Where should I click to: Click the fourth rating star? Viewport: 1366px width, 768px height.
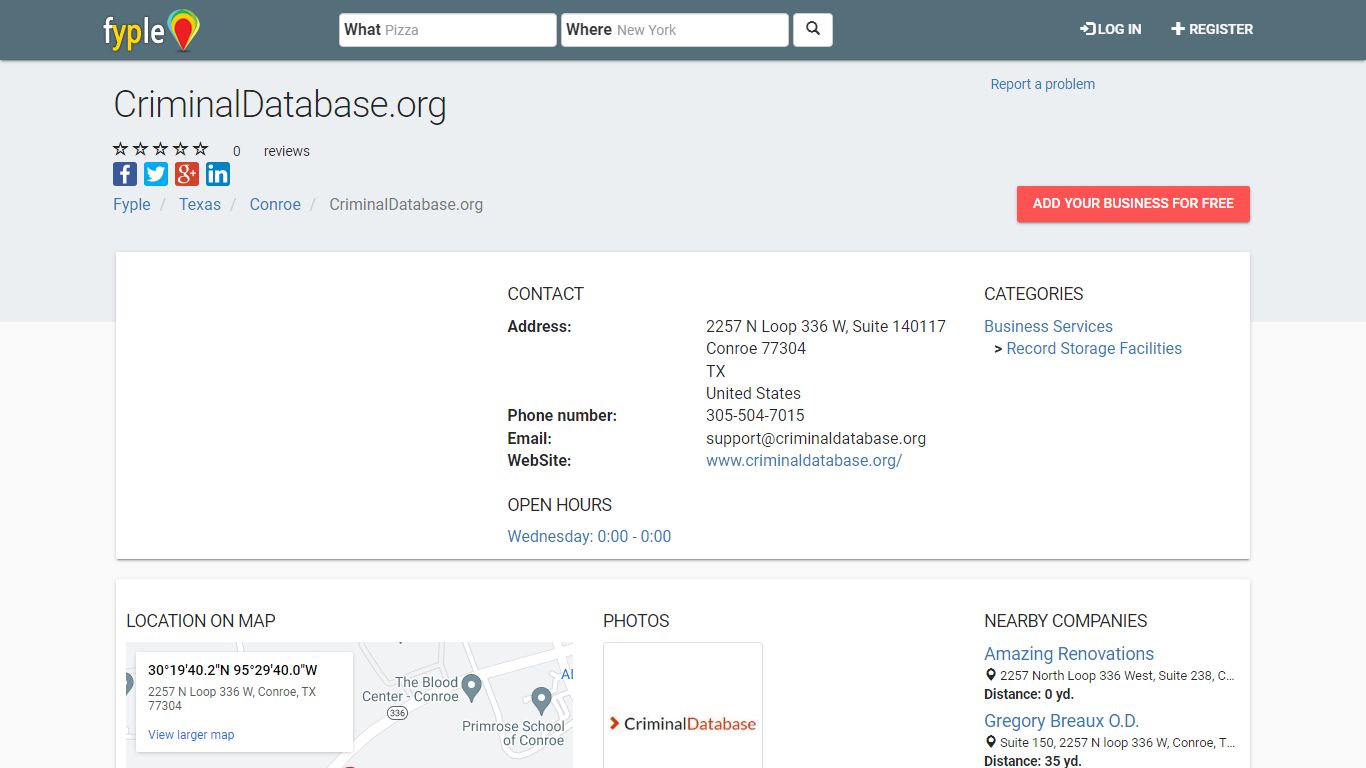click(x=181, y=149)
